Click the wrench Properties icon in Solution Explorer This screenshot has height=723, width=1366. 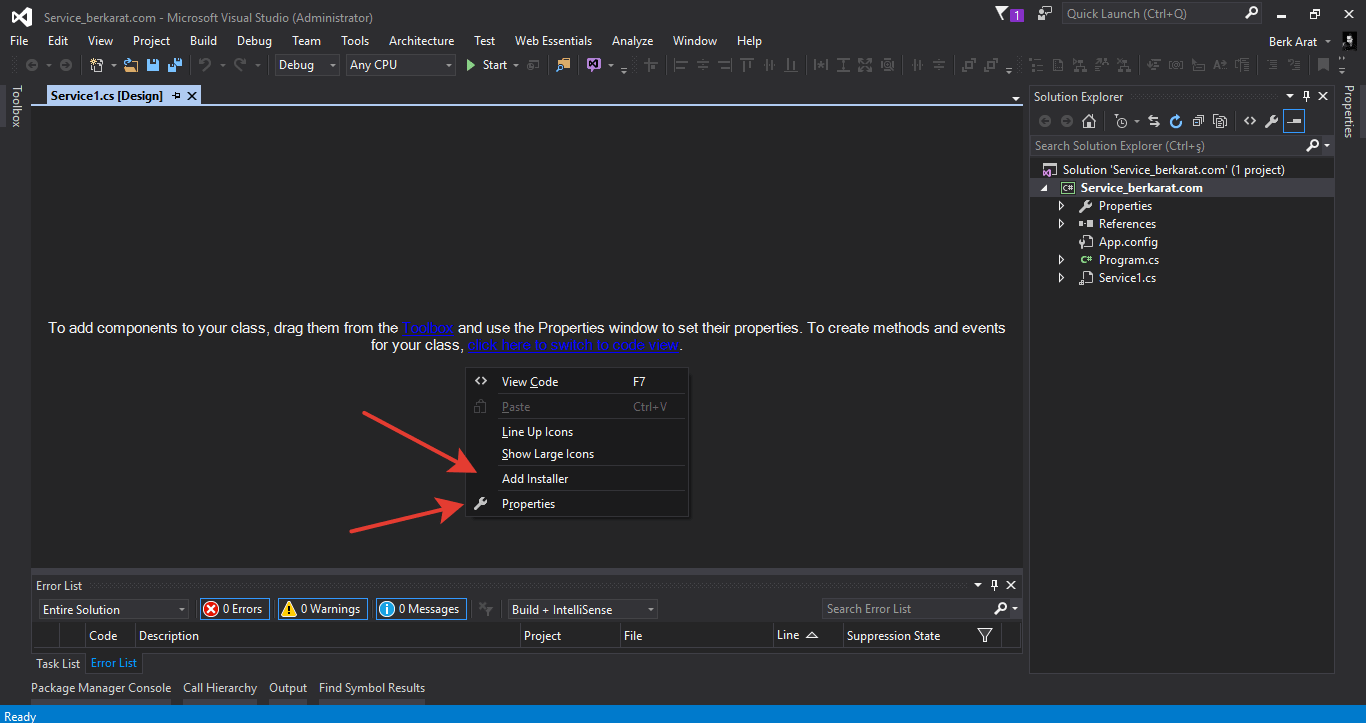pos(1272,121)
